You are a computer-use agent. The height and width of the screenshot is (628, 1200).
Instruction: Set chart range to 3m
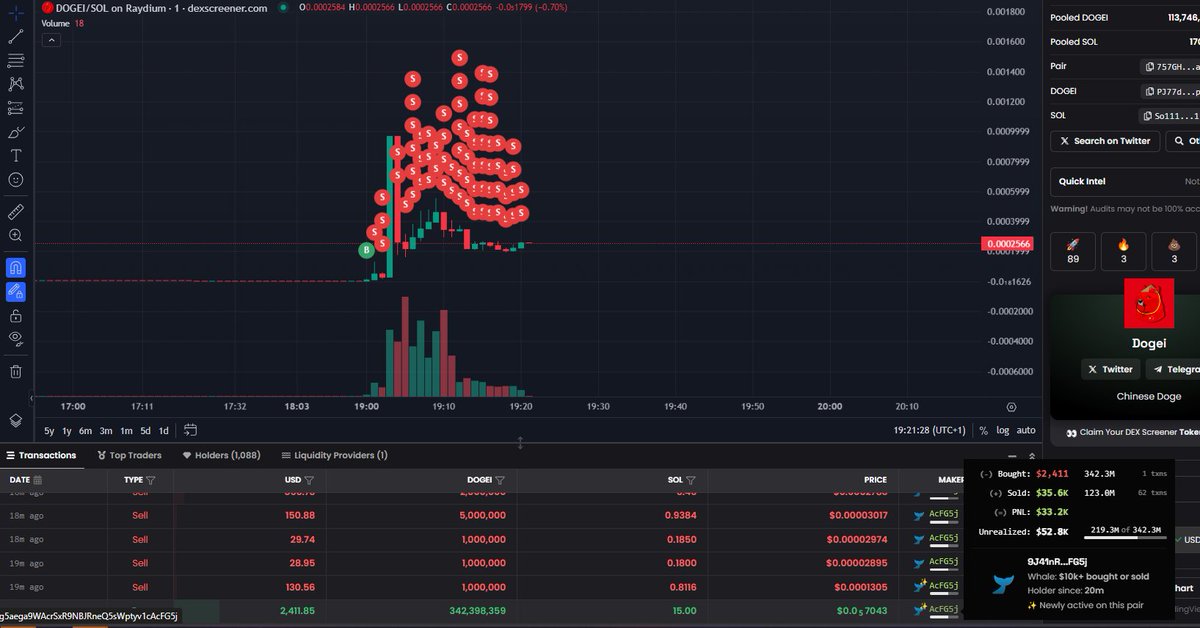(106, 430)
